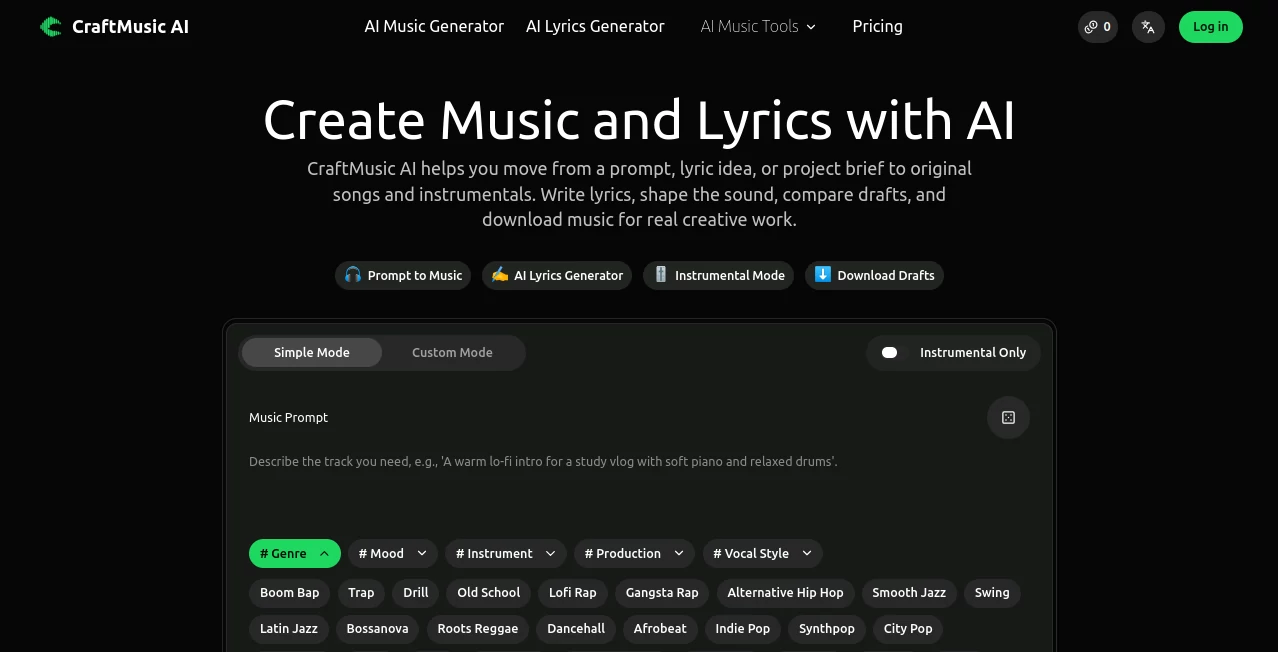Click the Download Drafts arrow chip
Image resolution: width=1278 pixels, height=652 pixels.
pyautogui.click(x=874, y=276)
